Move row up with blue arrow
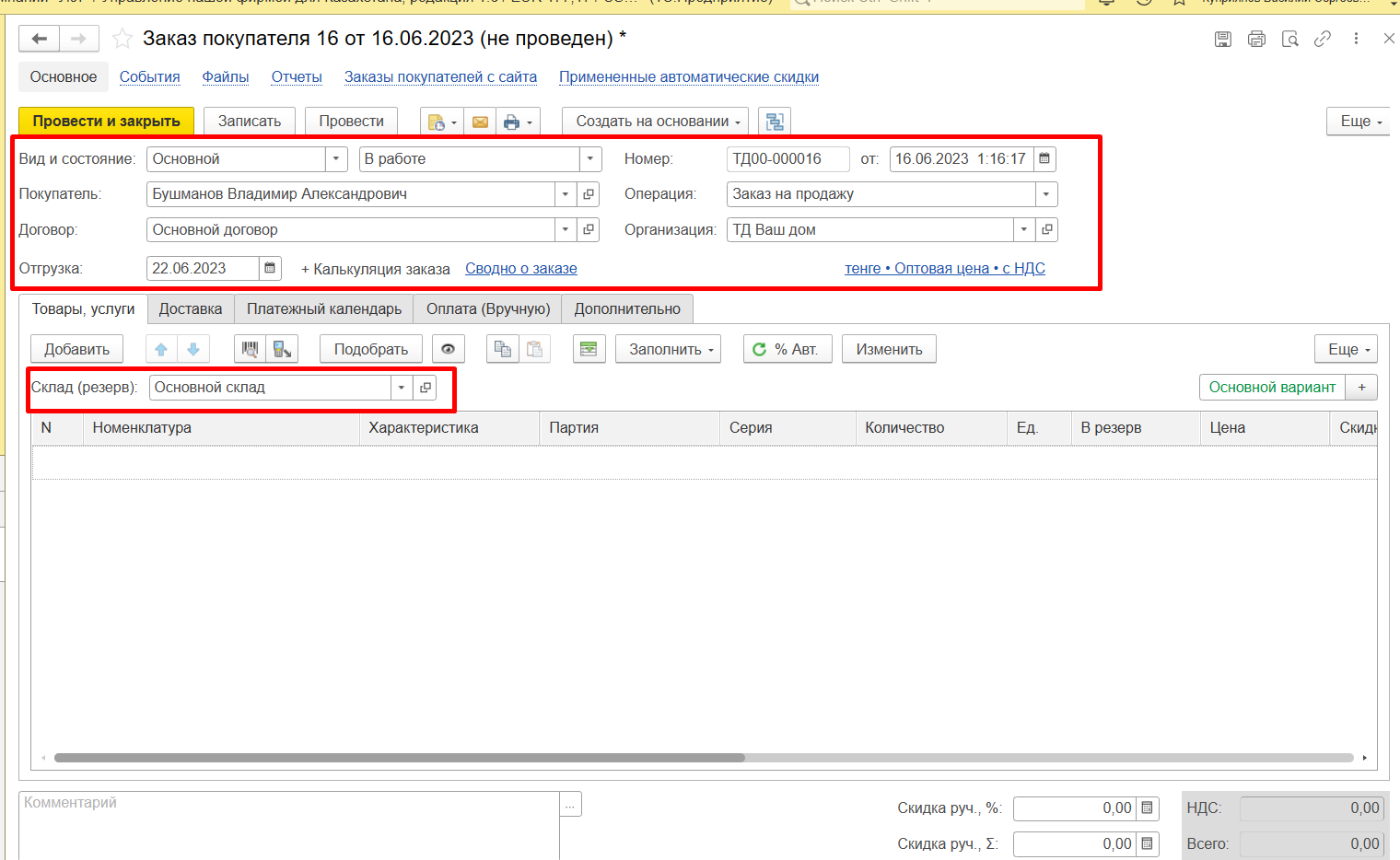Viewport: 1400px width, 860px height. [x=161, y=349]
